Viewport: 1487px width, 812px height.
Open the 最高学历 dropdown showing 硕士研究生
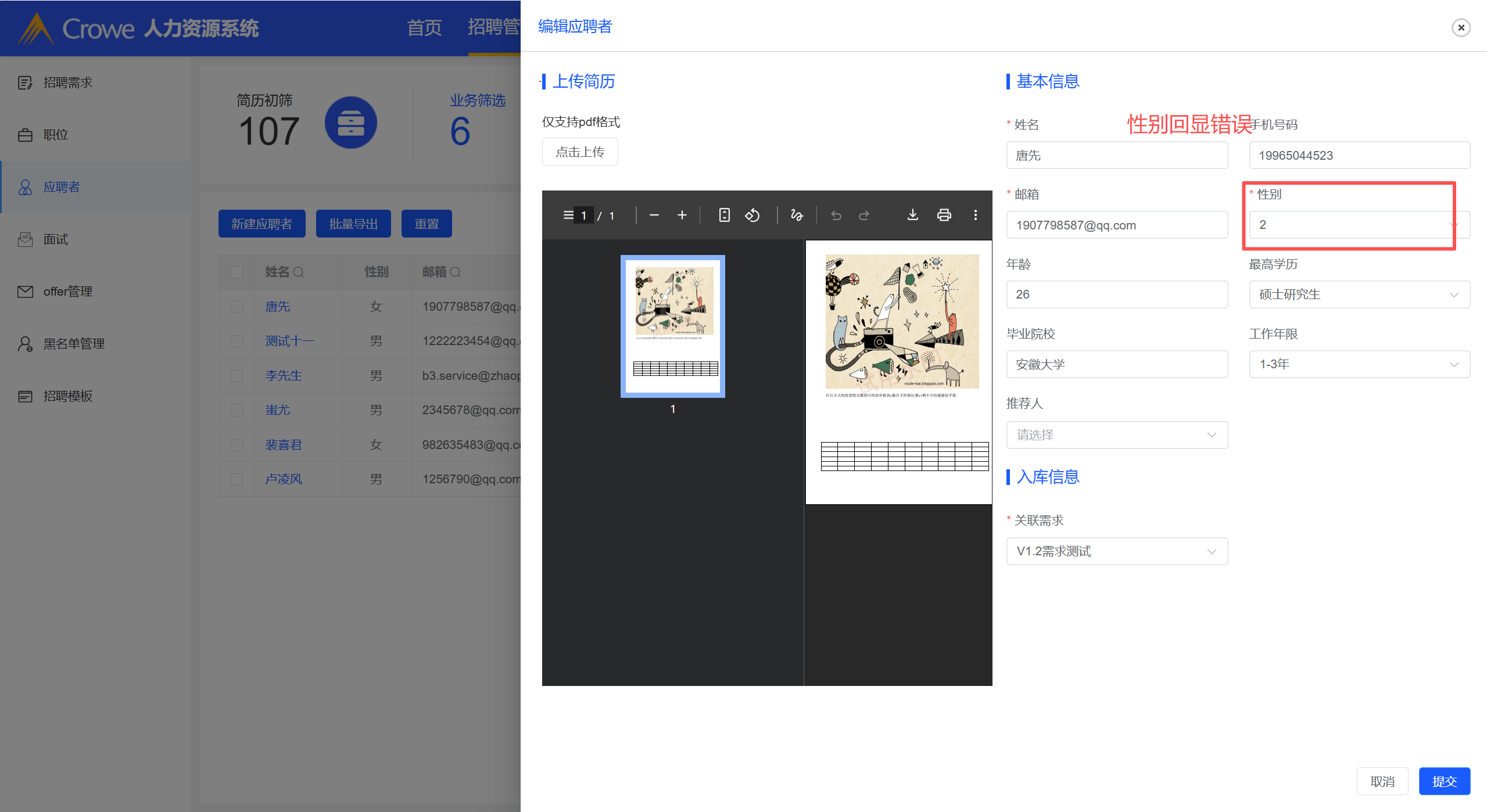(x=1359, y=294)
